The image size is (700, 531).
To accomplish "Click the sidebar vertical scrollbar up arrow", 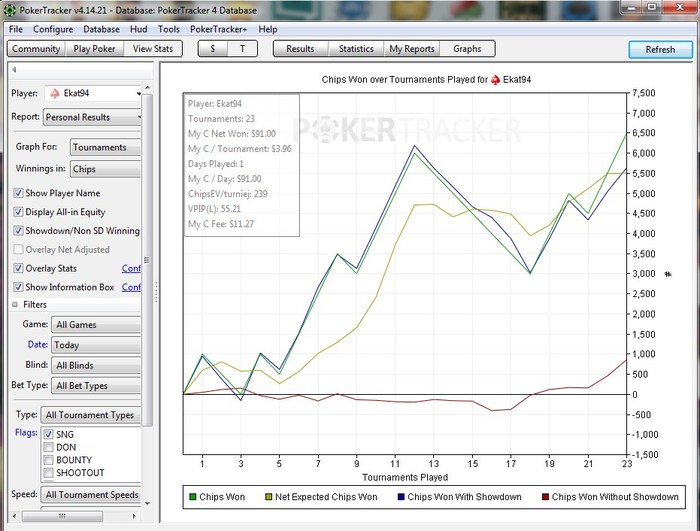I will point(147,88).
